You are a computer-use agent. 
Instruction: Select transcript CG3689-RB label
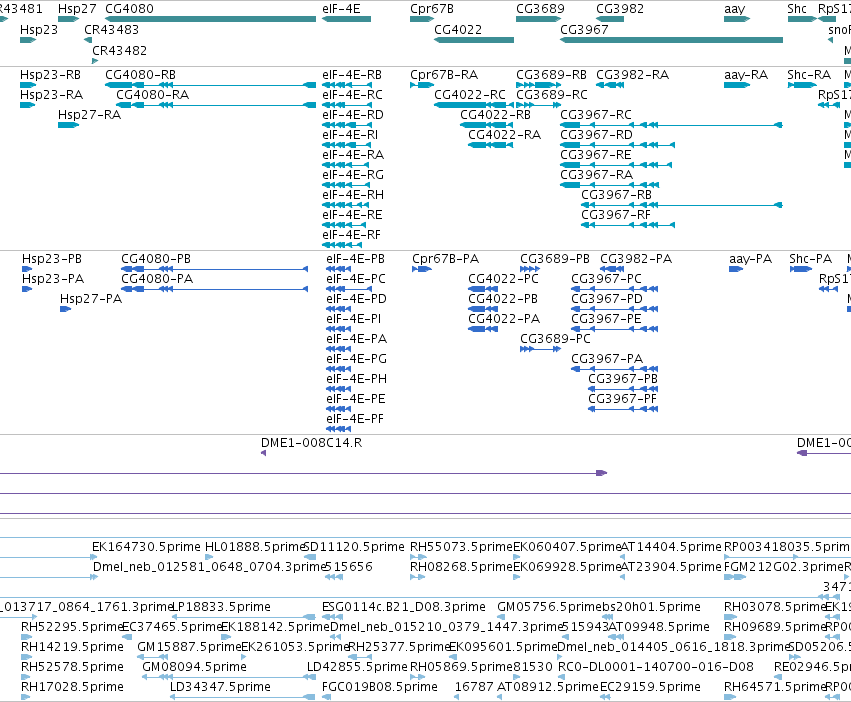pos(551,74)
